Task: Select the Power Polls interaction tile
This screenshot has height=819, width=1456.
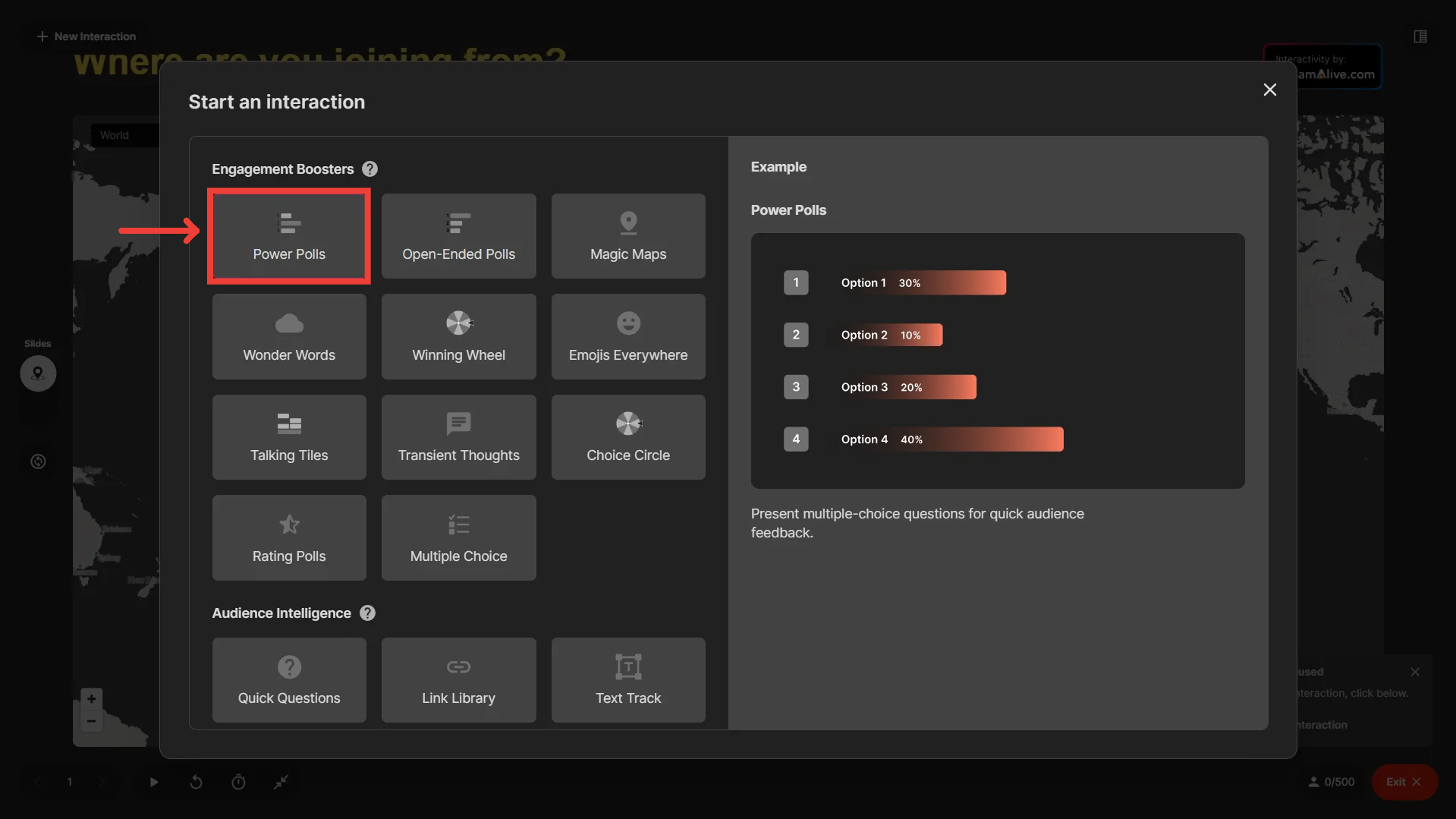Action: tap(288, 237)
